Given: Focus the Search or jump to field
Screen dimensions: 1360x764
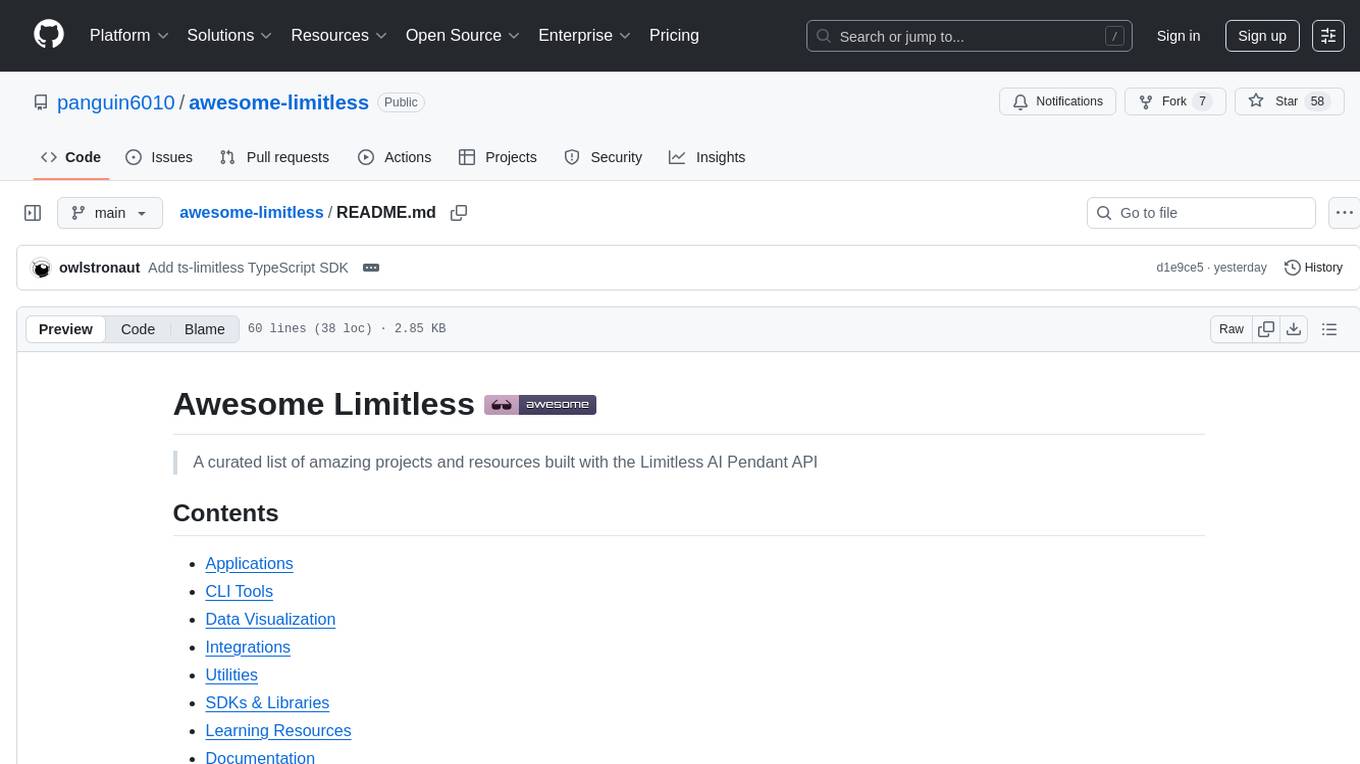Looking at the screenshot, I should coord(969,36).
